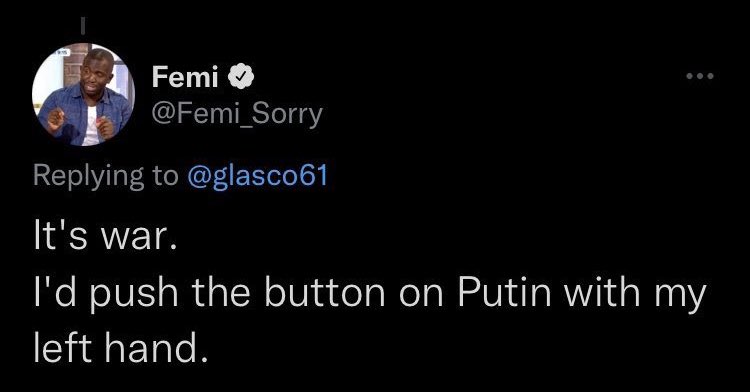Click the word 'button' in the tweet
The width and height of the screenshot is (750, 392).
[324, 292]
